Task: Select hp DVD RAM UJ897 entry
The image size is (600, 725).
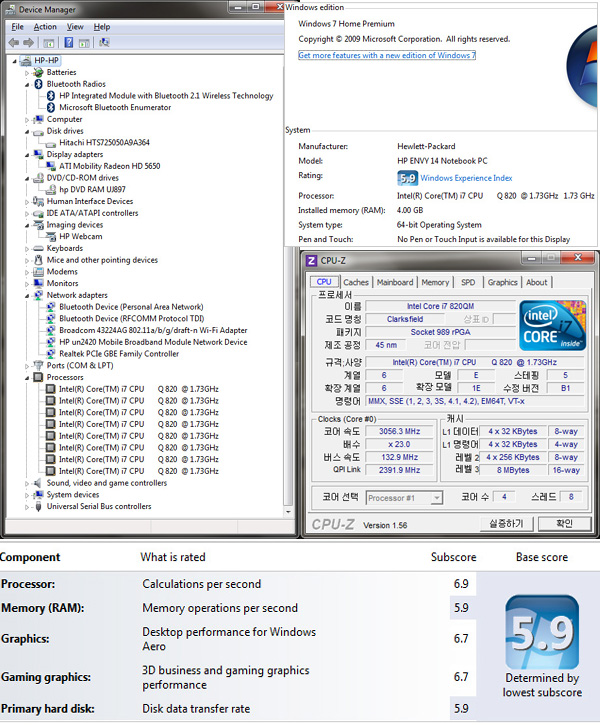Action: 92,190
